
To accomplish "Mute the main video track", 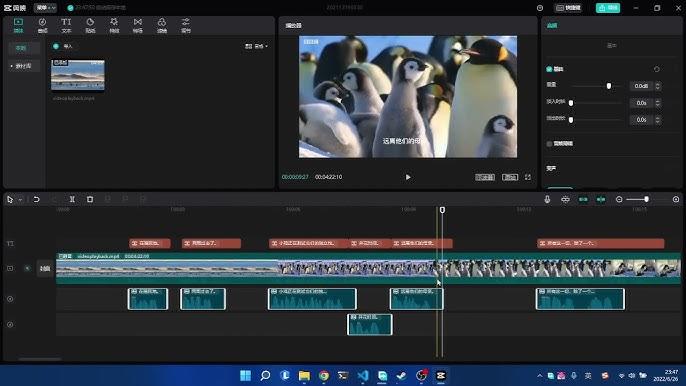I will (x=27, y=268).
